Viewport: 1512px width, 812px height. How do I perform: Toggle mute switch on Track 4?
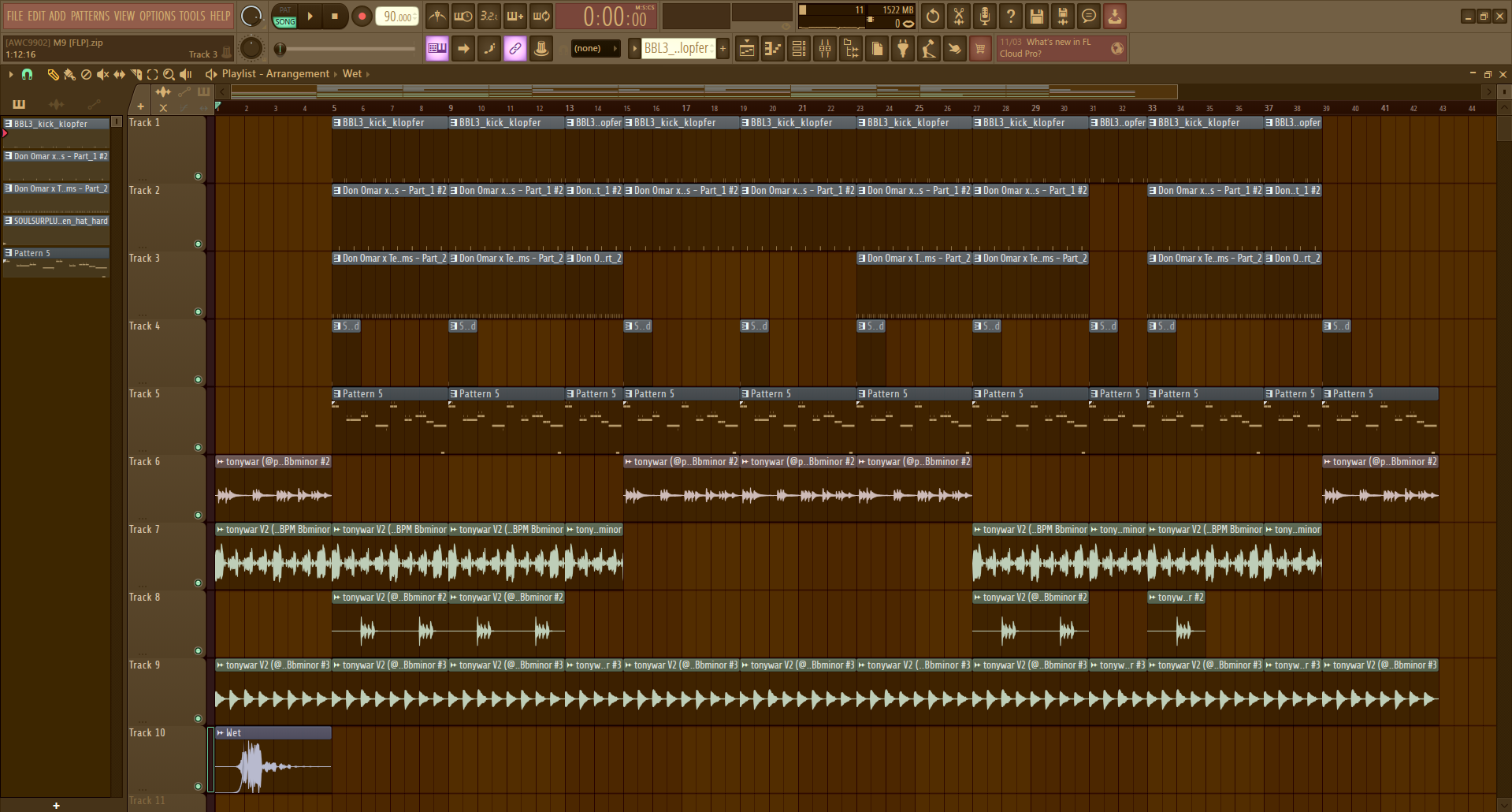198,380
